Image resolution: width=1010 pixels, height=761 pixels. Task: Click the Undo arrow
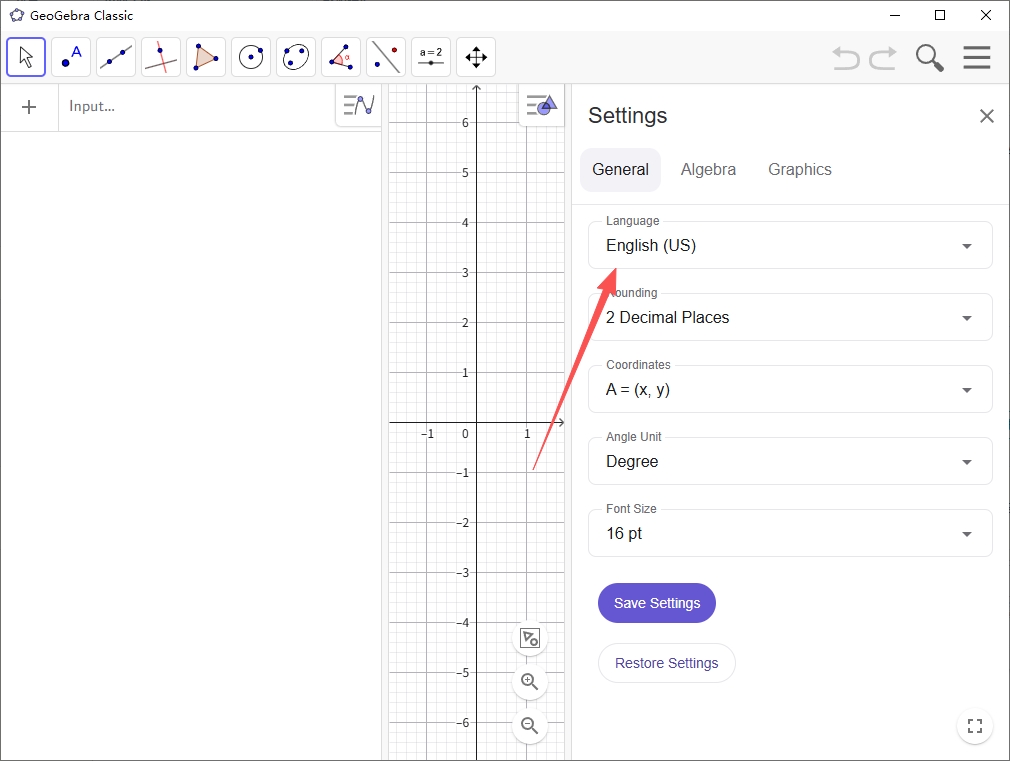[x=846, y=58]
